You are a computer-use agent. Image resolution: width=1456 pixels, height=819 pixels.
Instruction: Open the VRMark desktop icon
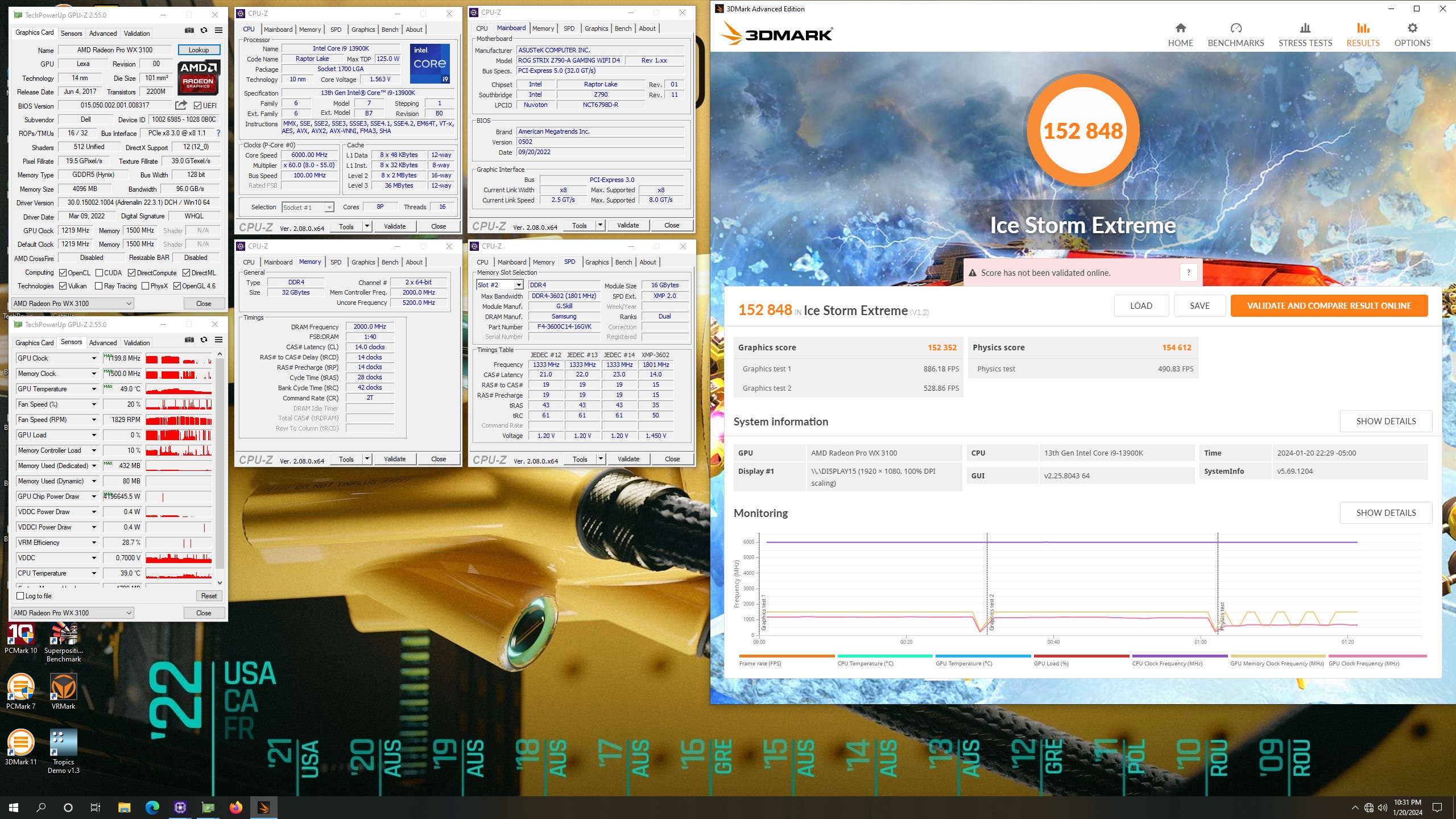click(64, 691)
